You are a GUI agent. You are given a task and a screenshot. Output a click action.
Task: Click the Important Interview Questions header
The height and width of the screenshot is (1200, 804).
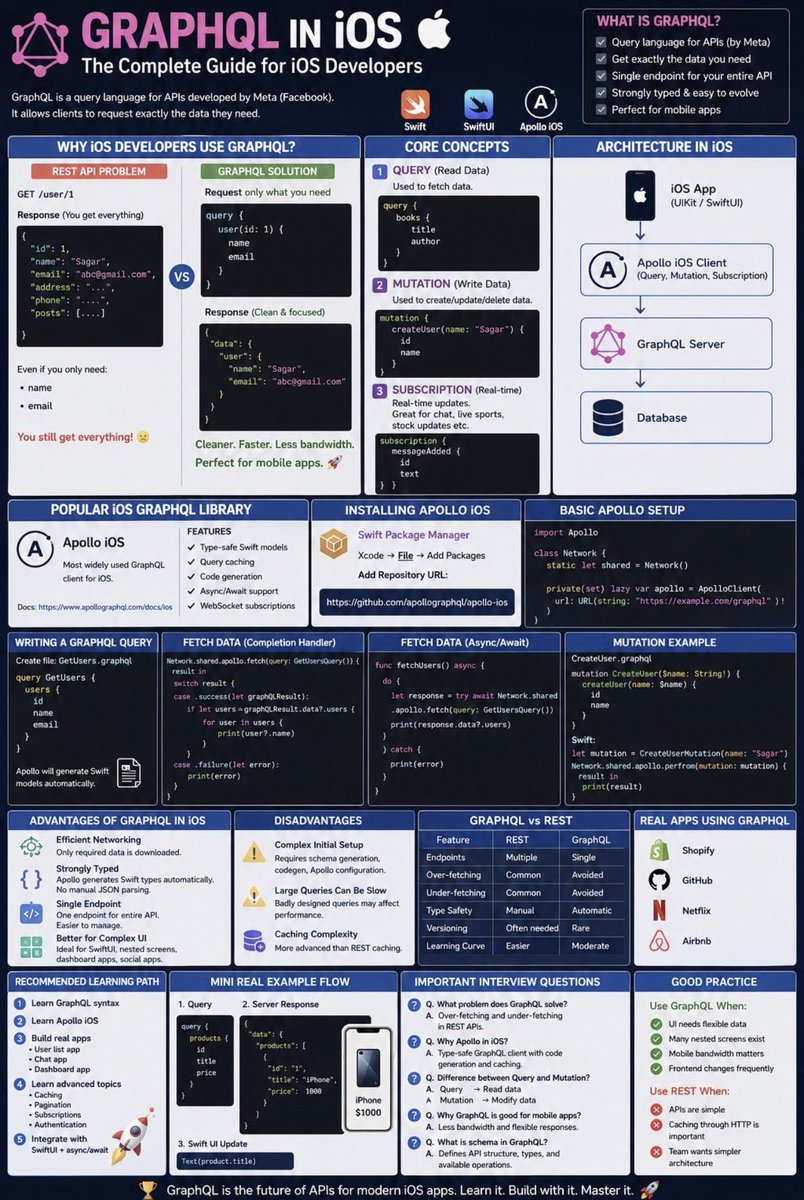[514, 982]
